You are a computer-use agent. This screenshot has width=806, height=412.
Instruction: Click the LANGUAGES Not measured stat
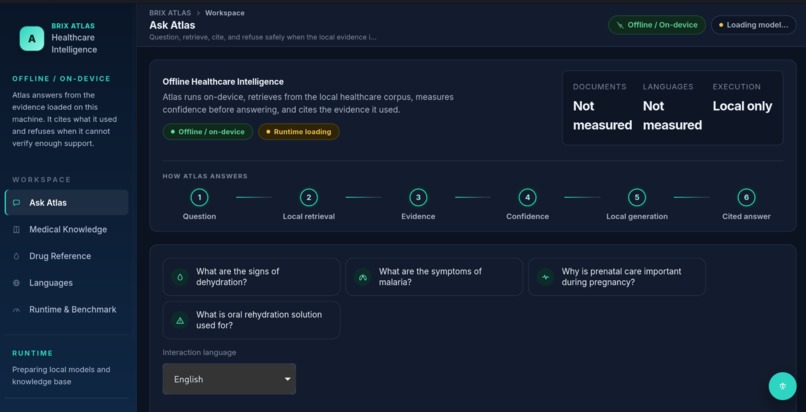(672, 107)
